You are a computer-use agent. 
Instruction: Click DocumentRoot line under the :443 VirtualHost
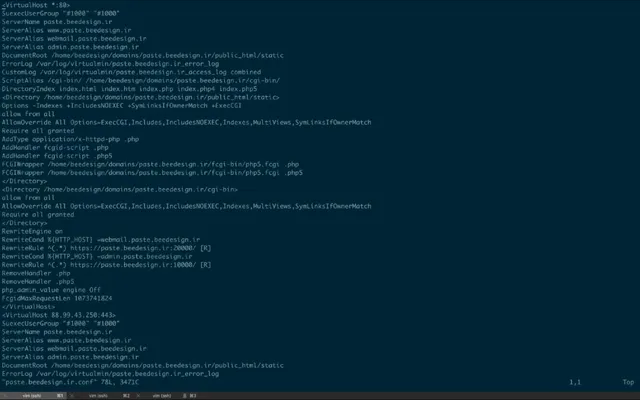pos(142,365)
